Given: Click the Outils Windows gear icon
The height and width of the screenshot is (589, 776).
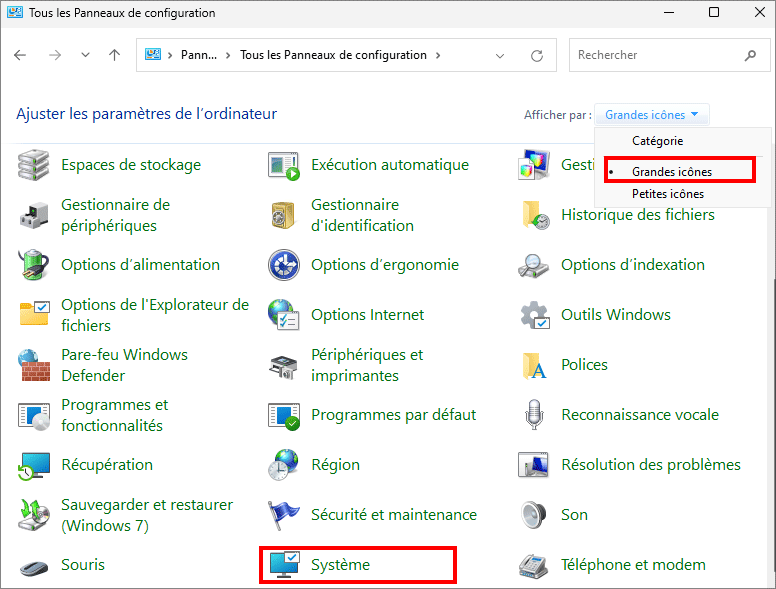Looking at the screenshot, I should click(x=535, y=315).
